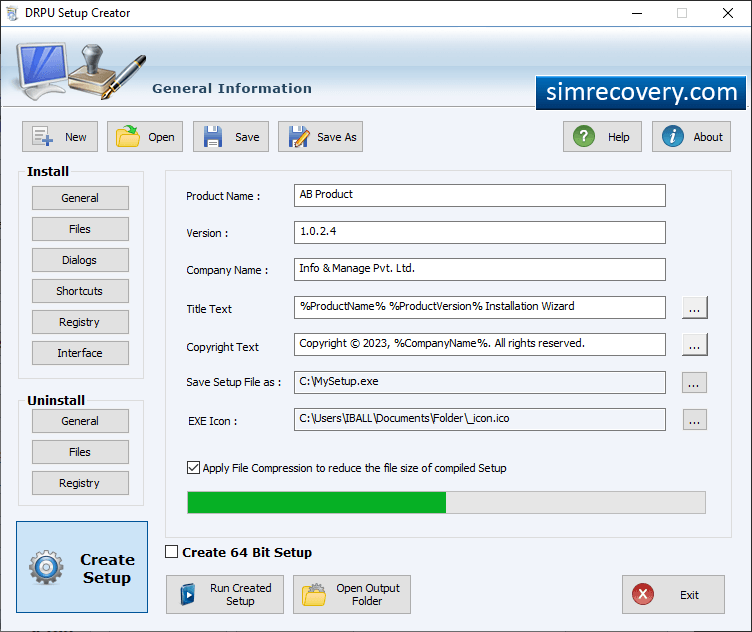752x632 pixels.
Task: Click the DRPU Setup Creator title bar icon
Action: 12,13
